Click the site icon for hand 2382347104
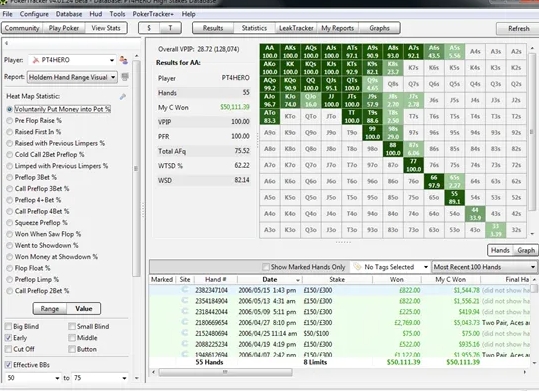This screenshot has width=539, height=391. coord(185,290)
